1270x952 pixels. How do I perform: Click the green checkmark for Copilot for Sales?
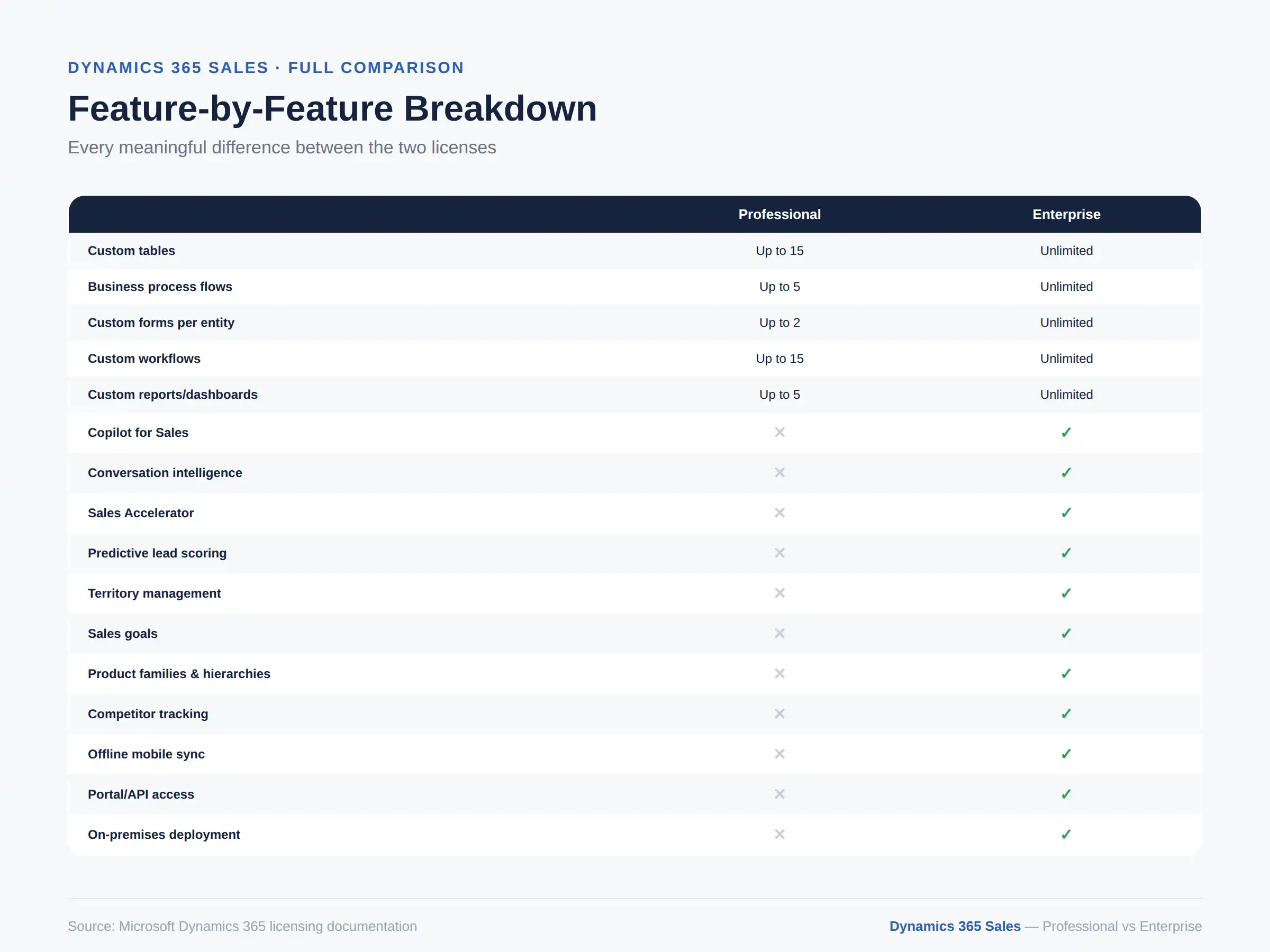pyautogui.click(x=1066, y=432)
